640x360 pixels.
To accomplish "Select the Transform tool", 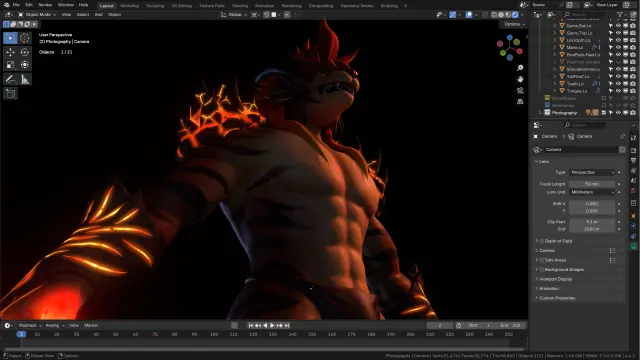I will click(24, 64).
